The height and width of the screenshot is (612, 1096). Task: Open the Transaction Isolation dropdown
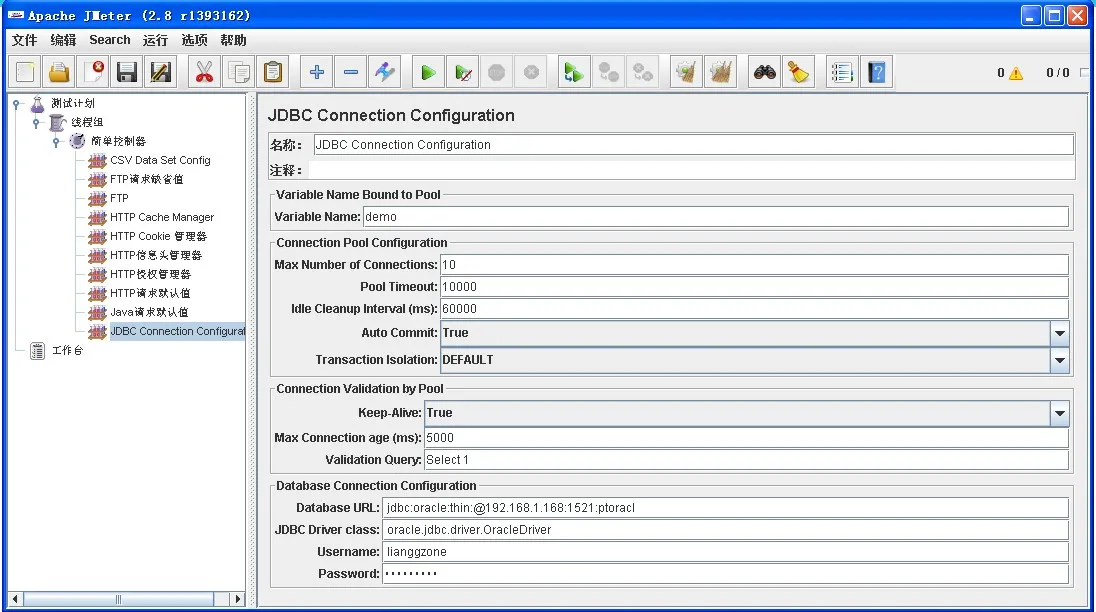click(x=1059, y=360)
